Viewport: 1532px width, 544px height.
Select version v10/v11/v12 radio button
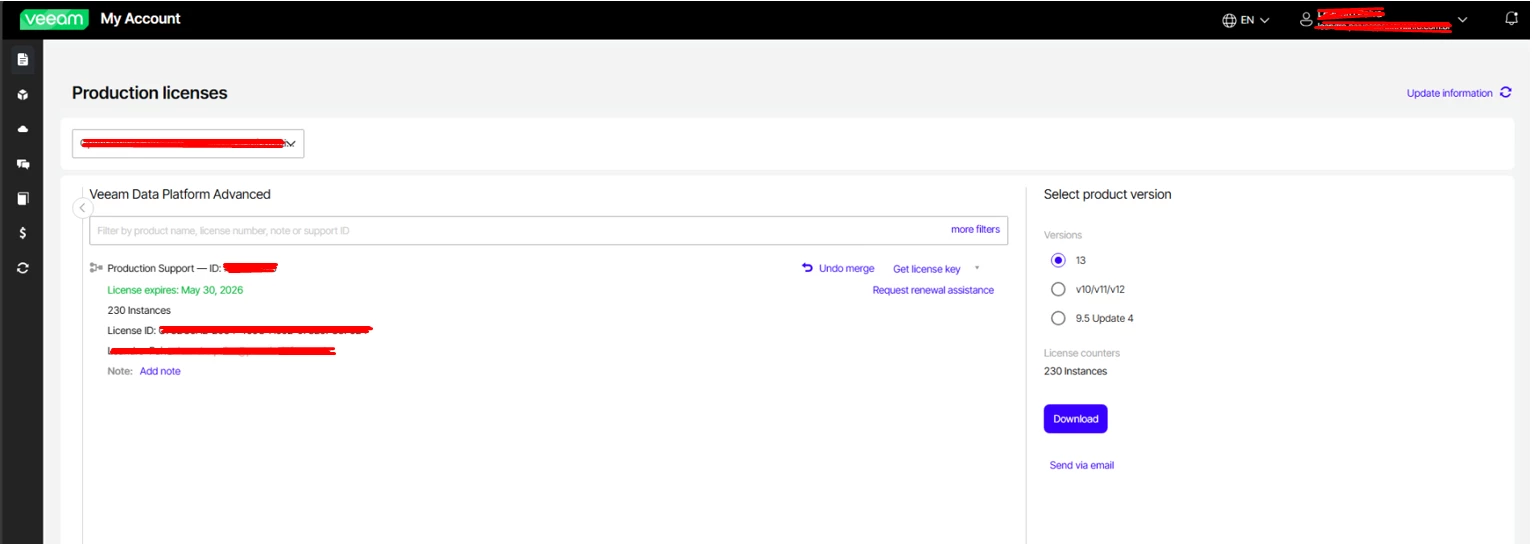click(x=1058, y=289)
